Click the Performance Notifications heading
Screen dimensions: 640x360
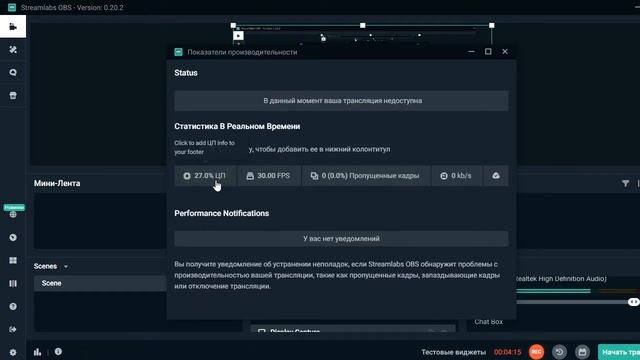pyautogui.click(x=222, y=213)
